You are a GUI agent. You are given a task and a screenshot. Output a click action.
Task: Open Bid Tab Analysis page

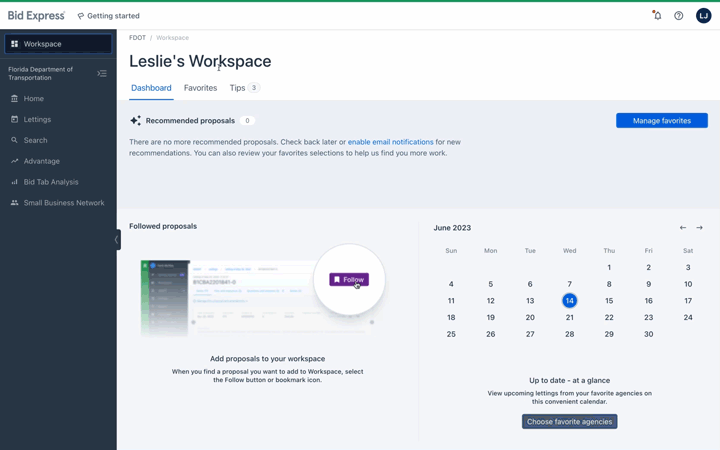click(x=51, y=182)
